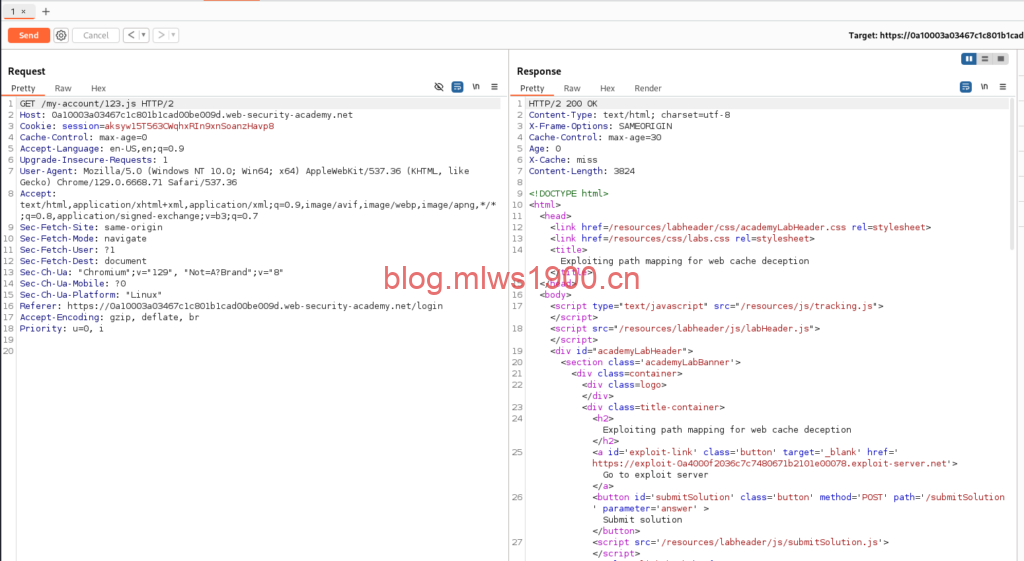Go back to previous request arrow
This screenshot has width=1024, height=561.
coord(131,35)
